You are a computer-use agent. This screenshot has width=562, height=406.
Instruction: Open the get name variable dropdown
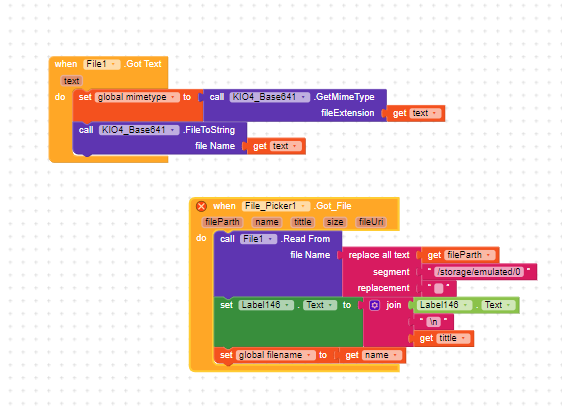click(382, 355)
